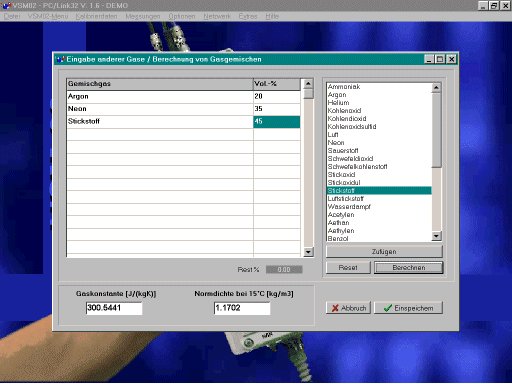Click the Berechnen button
Viewport: 512px width, 384px height.
click(x=409, y=267)
